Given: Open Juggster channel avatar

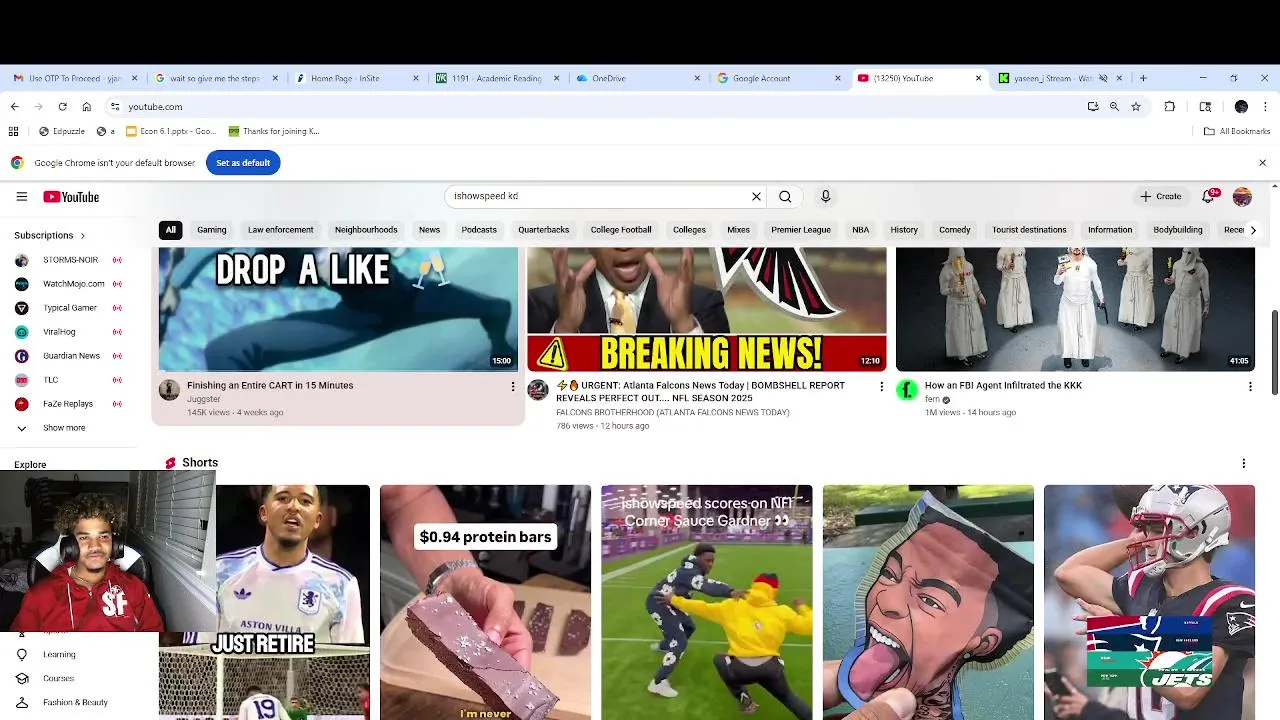Looking at the screenshot, I should click(x=169, y=390).
